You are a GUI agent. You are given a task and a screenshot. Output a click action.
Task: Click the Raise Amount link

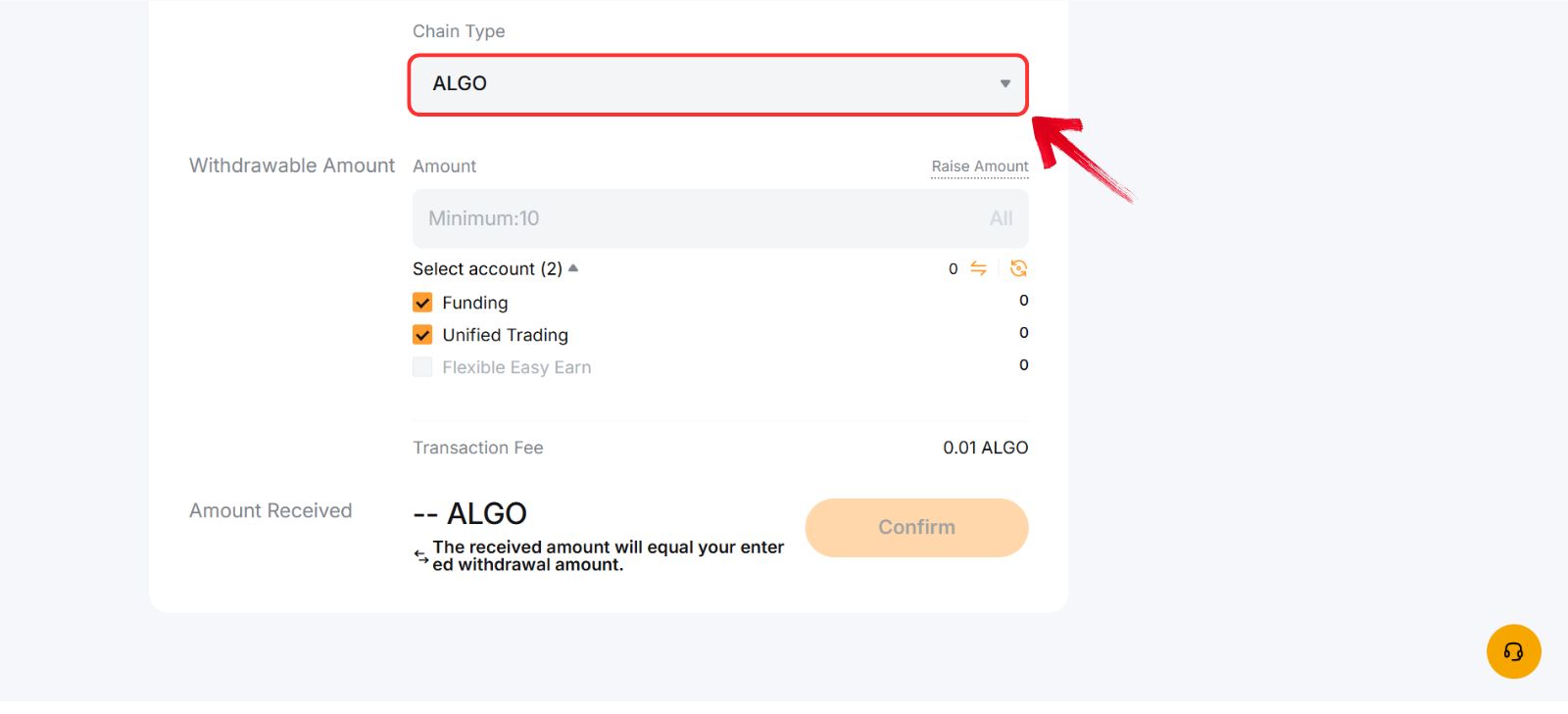tap(979, 166)
